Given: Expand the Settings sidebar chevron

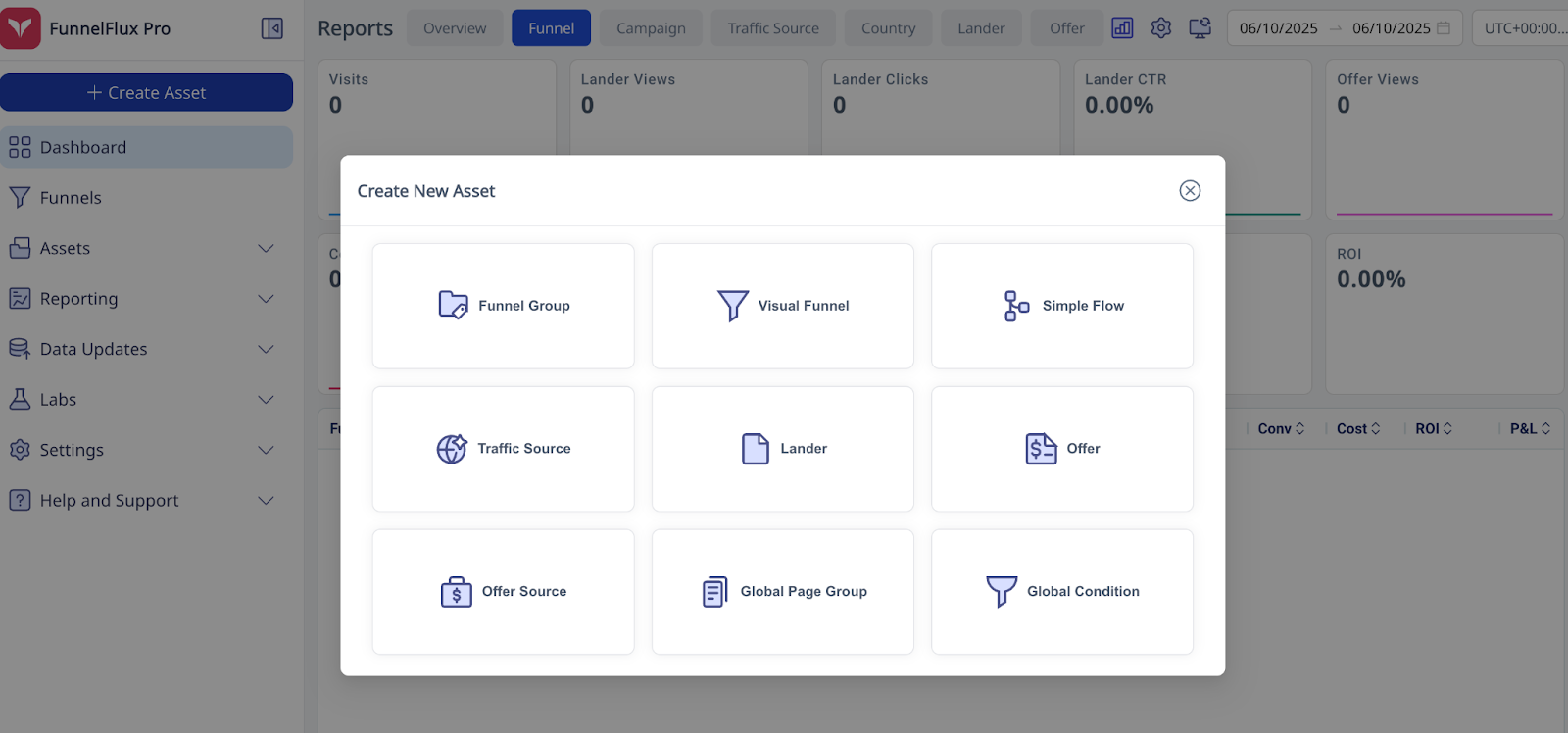Looking at the screenshot, I should click(266, 450).
